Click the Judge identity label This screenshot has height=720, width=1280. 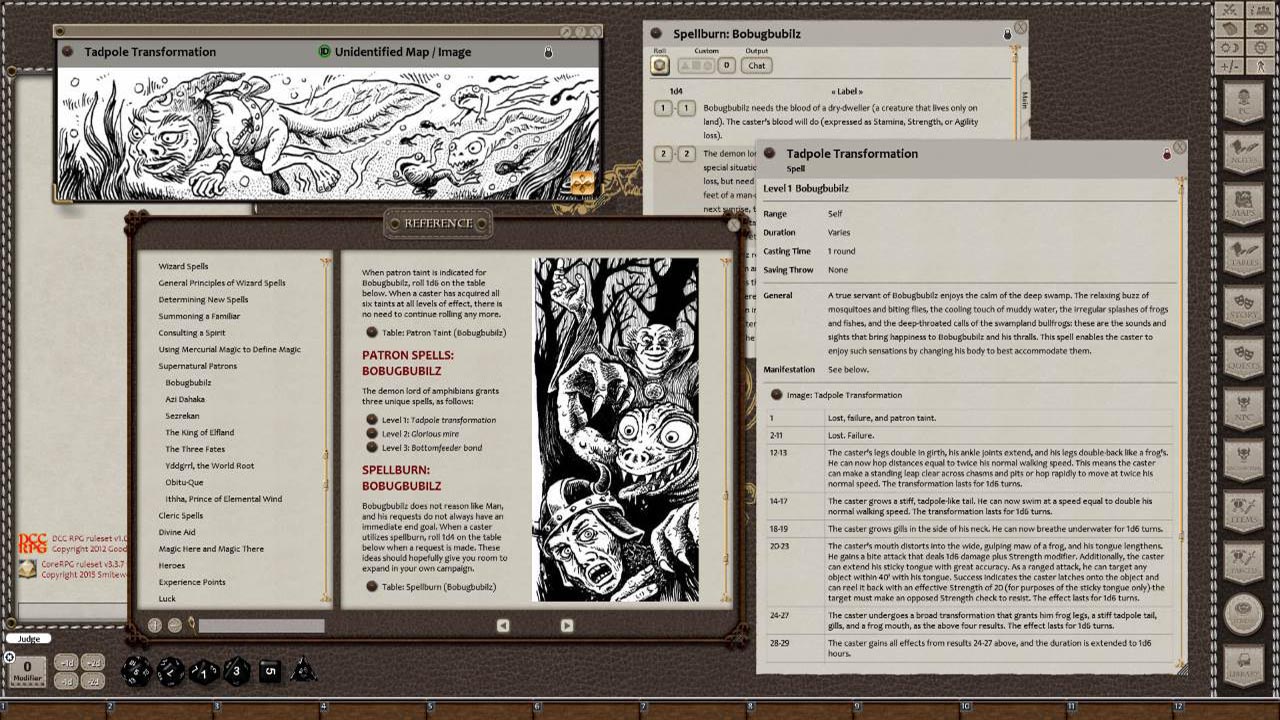pyautogui.click(x=28, y=638)
